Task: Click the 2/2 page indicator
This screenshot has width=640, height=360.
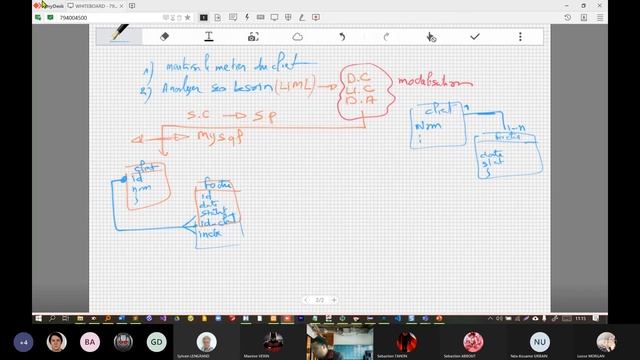Action: tap(320, 300)
